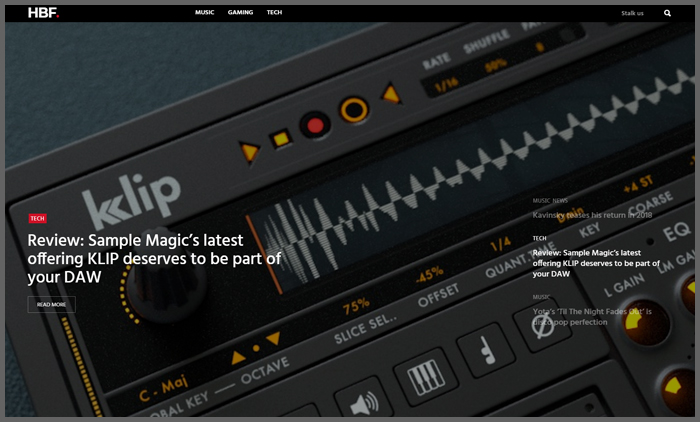Click the HBF site logo

tap(43, 13)
